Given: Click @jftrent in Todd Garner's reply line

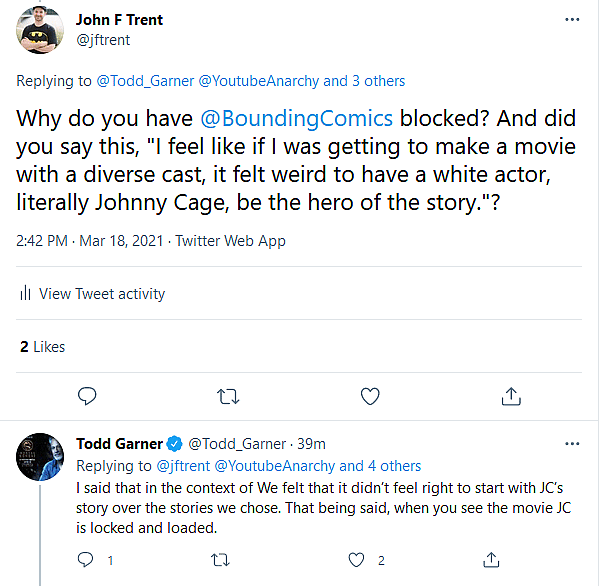Looking at the screenshot, I should tap(181, 466).
